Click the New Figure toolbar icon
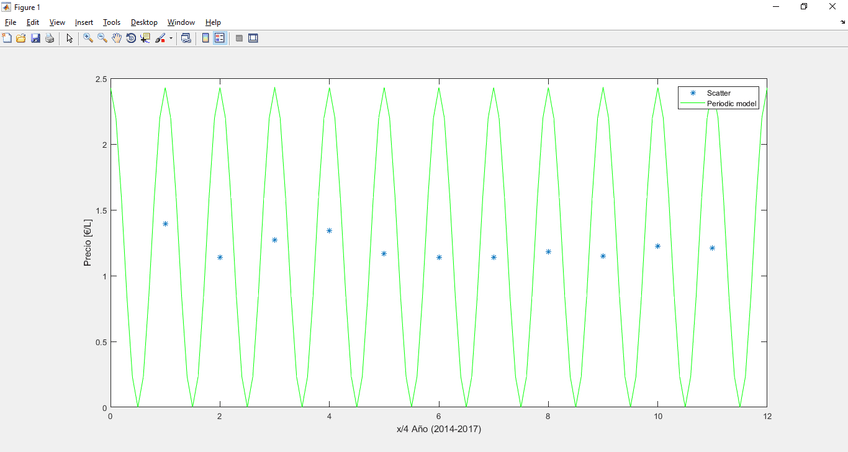 tap(7, 39)
